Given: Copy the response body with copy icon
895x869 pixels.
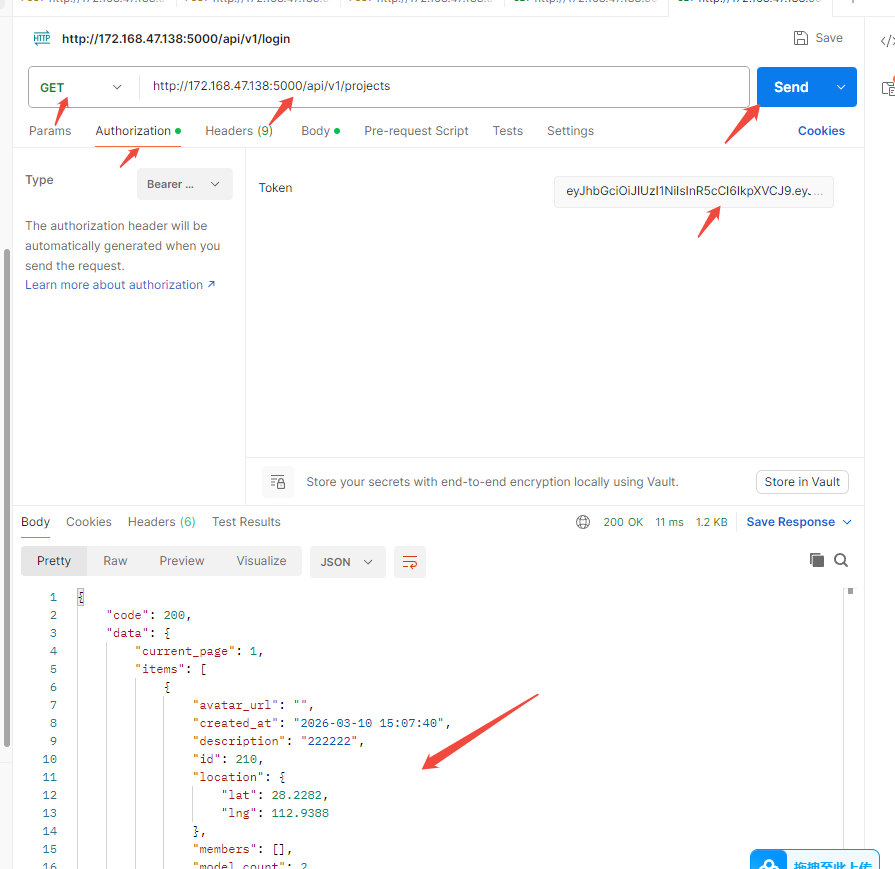Looking at the screenshot, I should point(816,560).
